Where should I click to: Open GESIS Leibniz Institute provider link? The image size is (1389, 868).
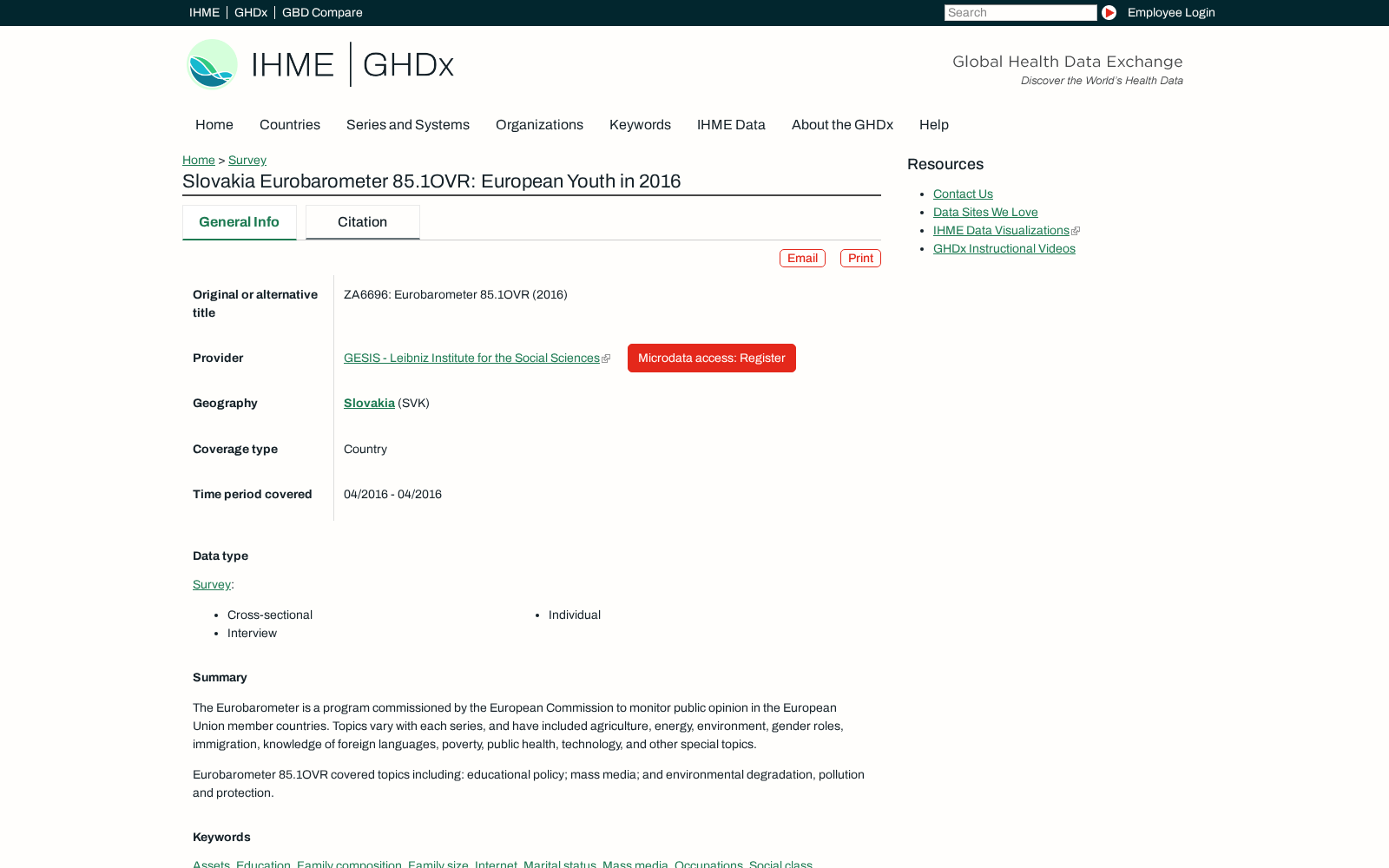(471, 358)
